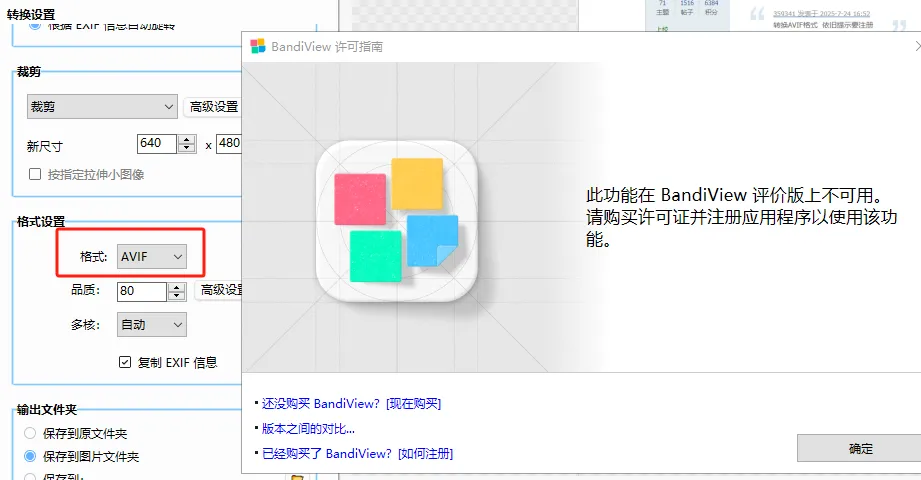Open 版本之间的对比... link

(x=308, y=429)
